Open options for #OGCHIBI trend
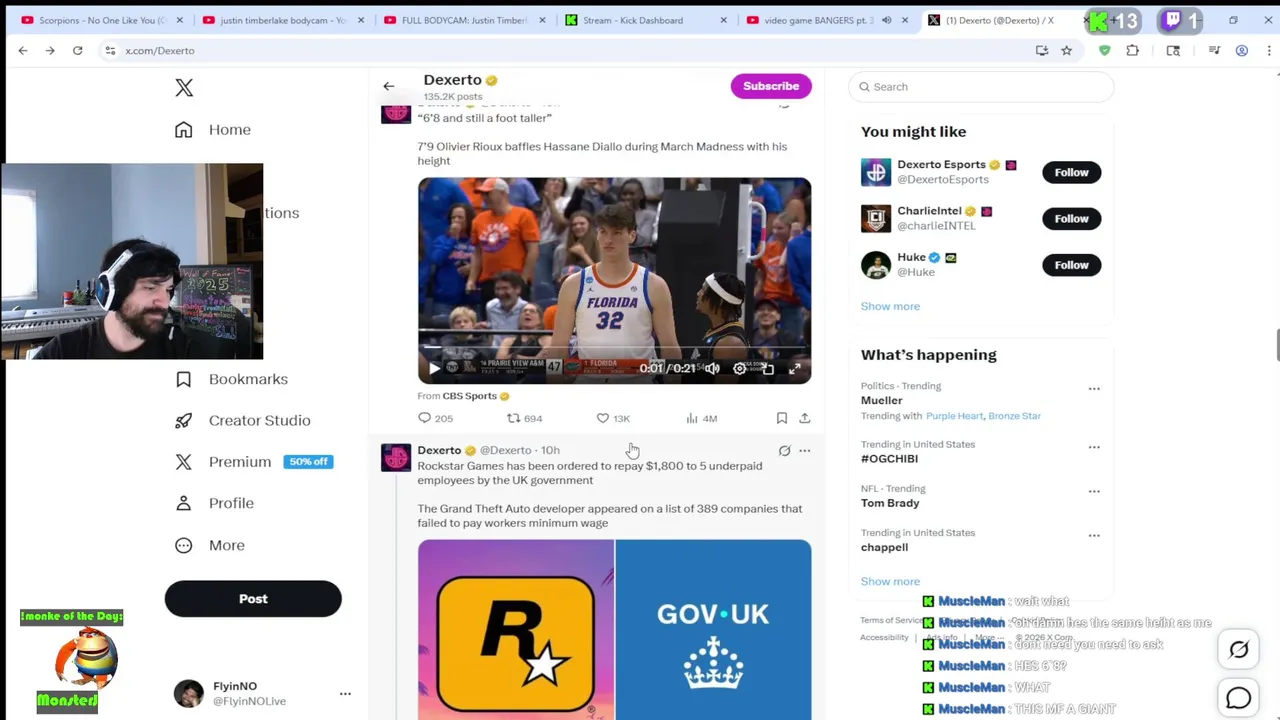This screenshot has height=720, width=1280. tap(1094, 447)
